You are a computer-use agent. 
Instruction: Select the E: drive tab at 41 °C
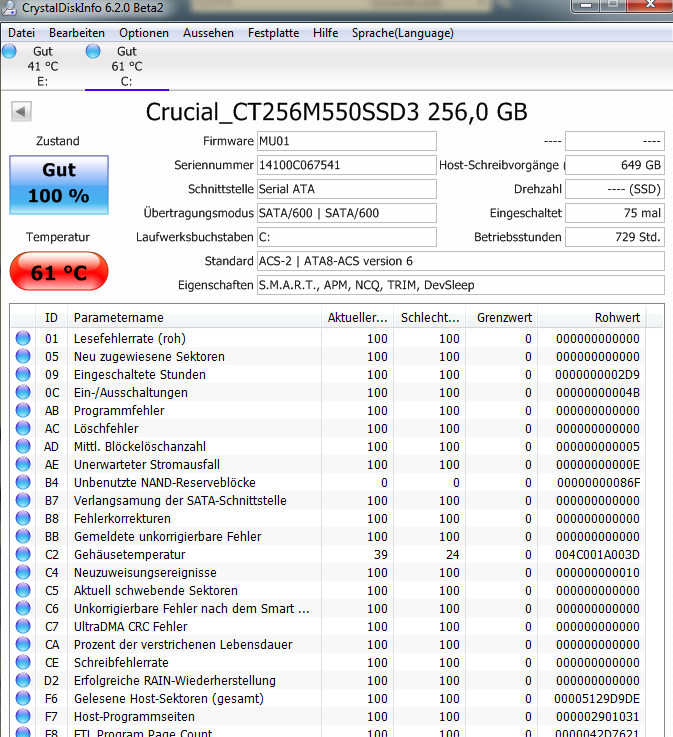42,66
